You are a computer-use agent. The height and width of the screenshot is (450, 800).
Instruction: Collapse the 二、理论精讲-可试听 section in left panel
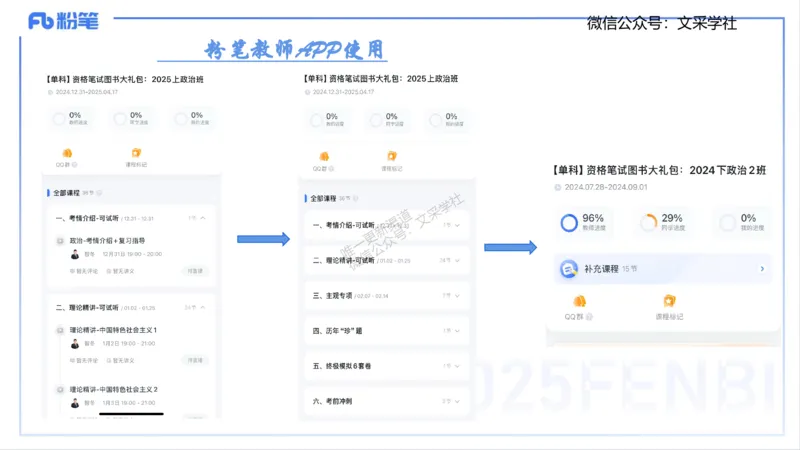[x=203, y=307]
